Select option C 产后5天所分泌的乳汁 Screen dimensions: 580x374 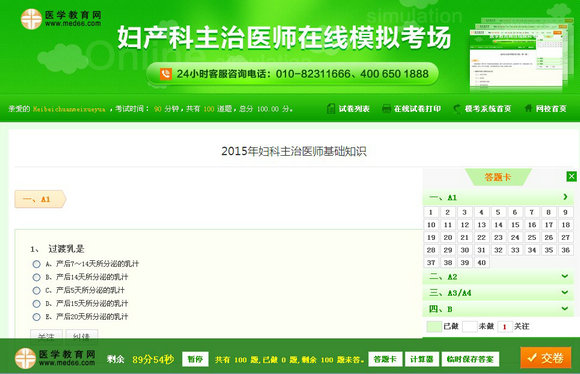point(36,290)
